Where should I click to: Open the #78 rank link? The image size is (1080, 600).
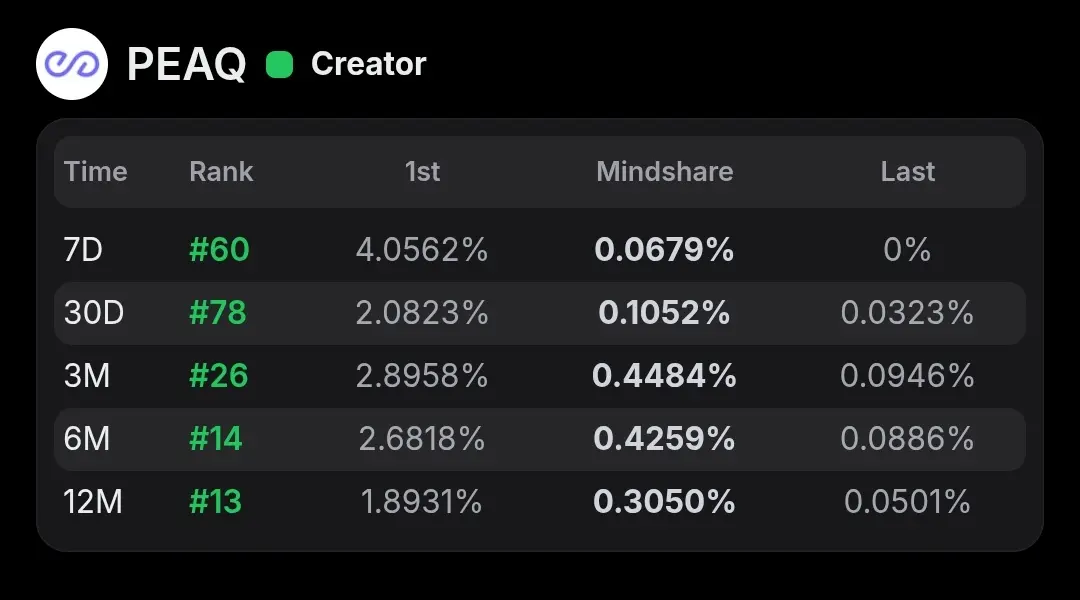(x=218, y=313)
